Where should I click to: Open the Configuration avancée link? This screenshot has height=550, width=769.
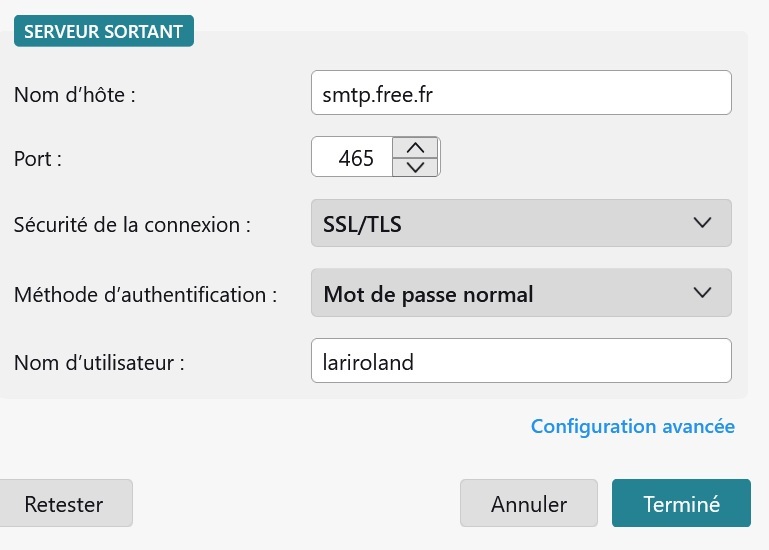(x=632, y=427)
